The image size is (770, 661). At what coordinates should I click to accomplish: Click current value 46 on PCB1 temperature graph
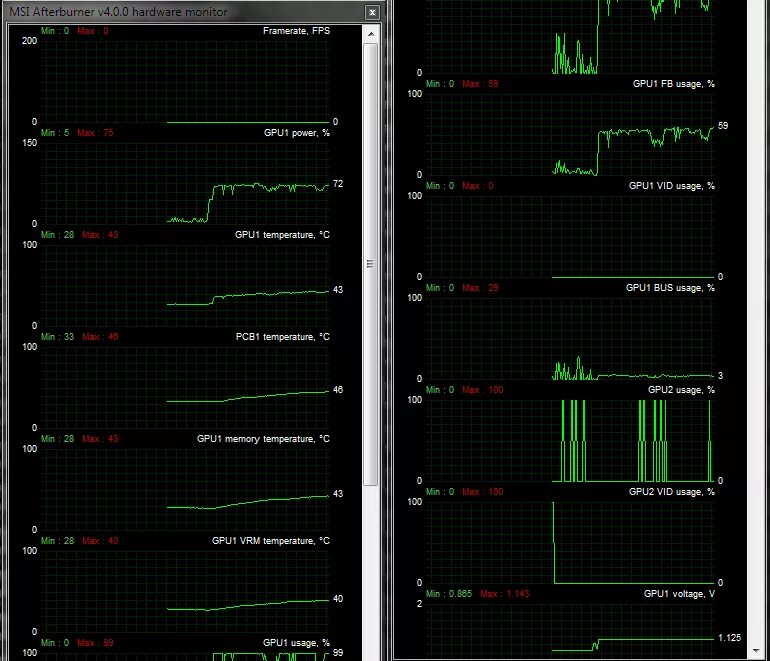[x=338, y=390]
